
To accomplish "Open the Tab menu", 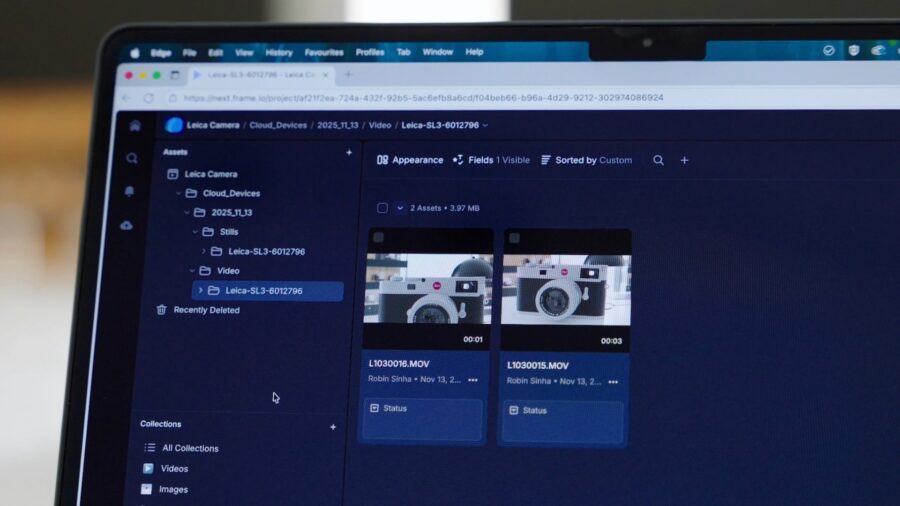I will tap(404, 52).
